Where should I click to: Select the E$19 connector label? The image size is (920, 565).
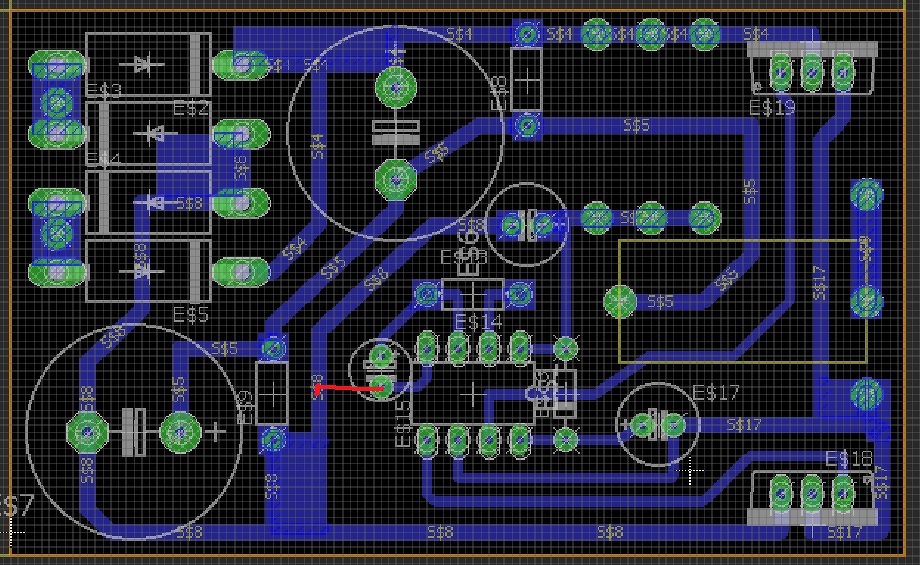pos(772,107)
